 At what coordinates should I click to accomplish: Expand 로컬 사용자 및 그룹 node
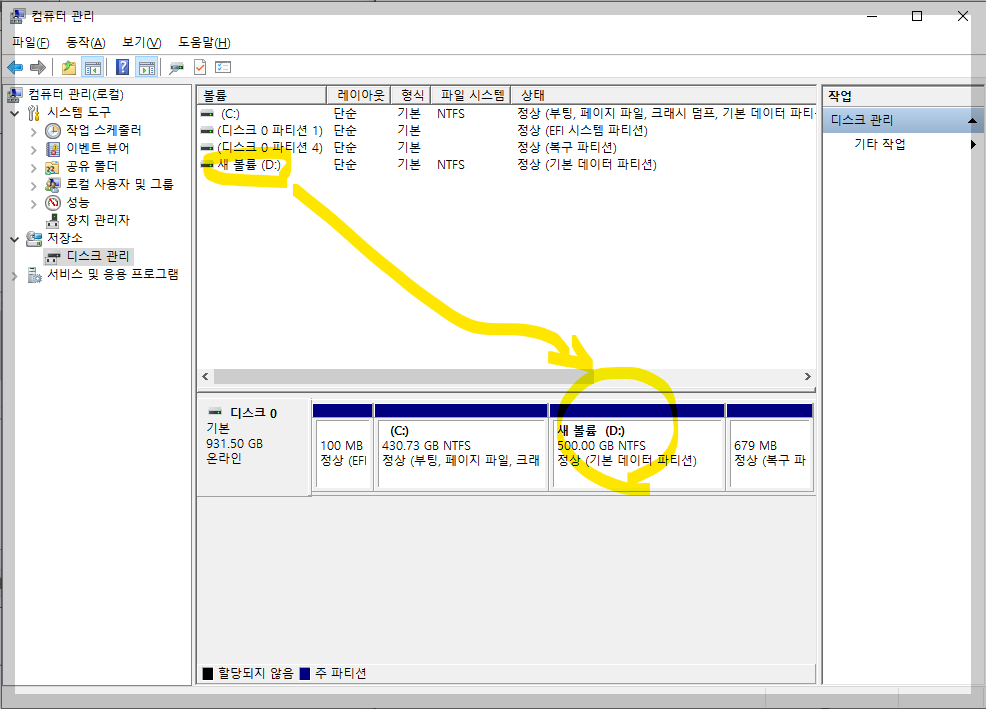tap(33, 186)
